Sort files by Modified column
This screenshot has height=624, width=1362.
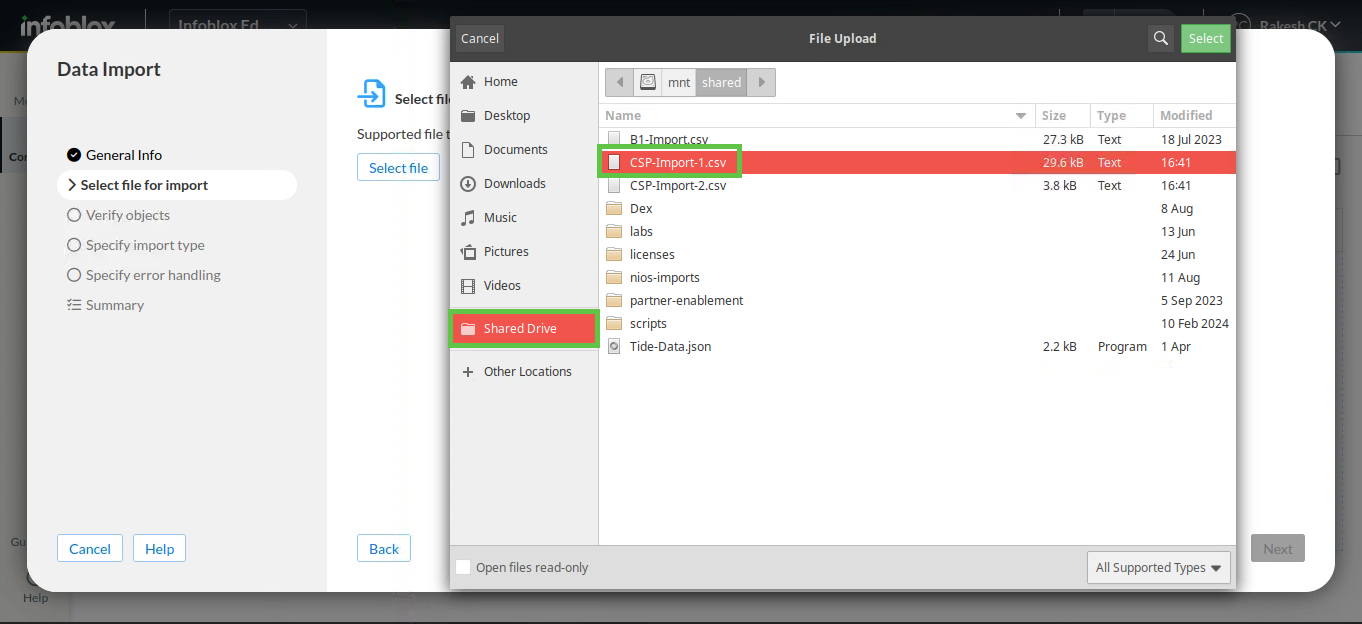pyautogui.click(x=1187, y=116)
